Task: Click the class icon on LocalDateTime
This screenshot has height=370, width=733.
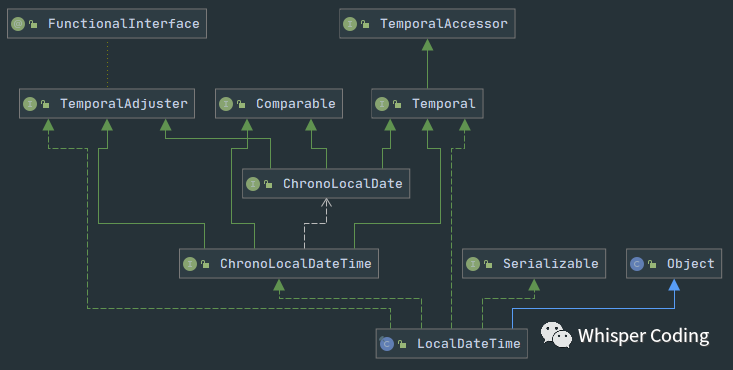Action: coord(386,344)
